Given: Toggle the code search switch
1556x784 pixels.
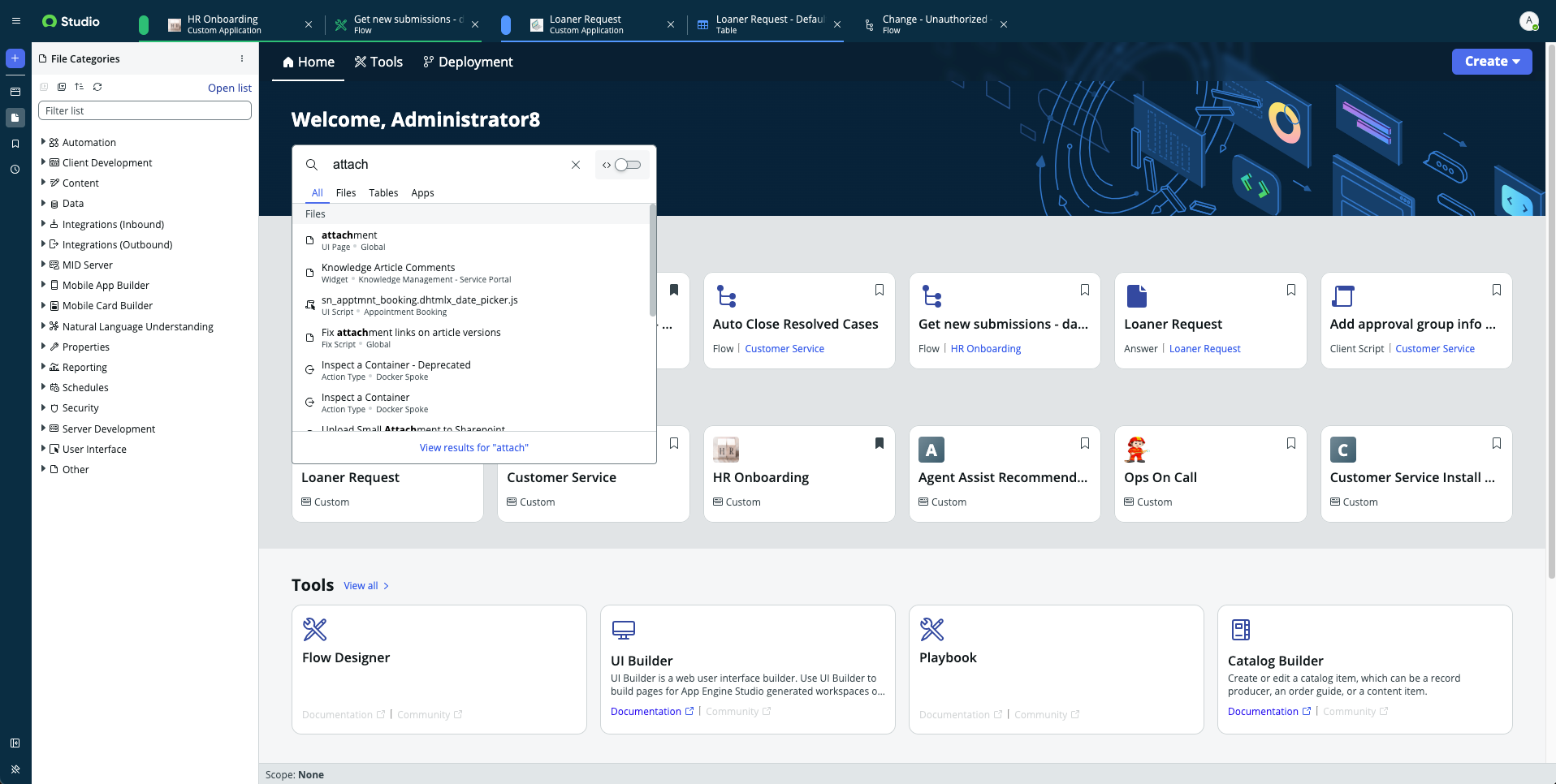Looking at the screenshot, I should click(627, 165).
